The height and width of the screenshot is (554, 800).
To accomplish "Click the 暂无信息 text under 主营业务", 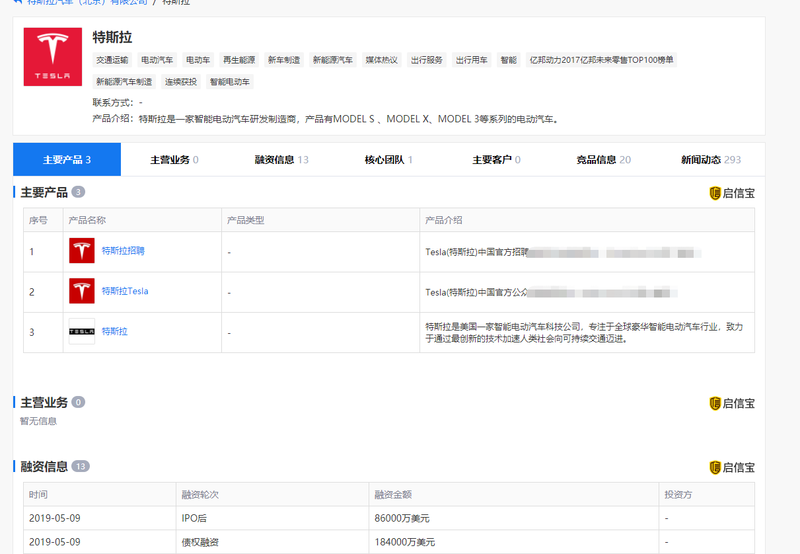I will pyautogui.click(x=38, y=421).
